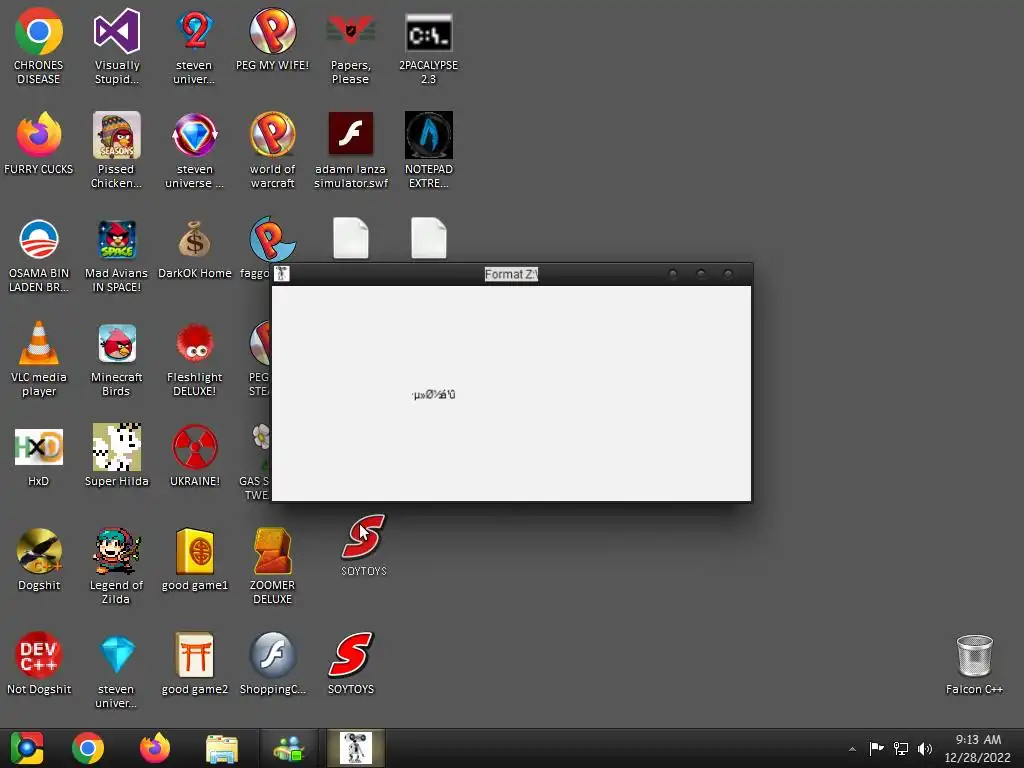
Task: Open Firefox from the taskbar
Action: click(x=155, y=748)
